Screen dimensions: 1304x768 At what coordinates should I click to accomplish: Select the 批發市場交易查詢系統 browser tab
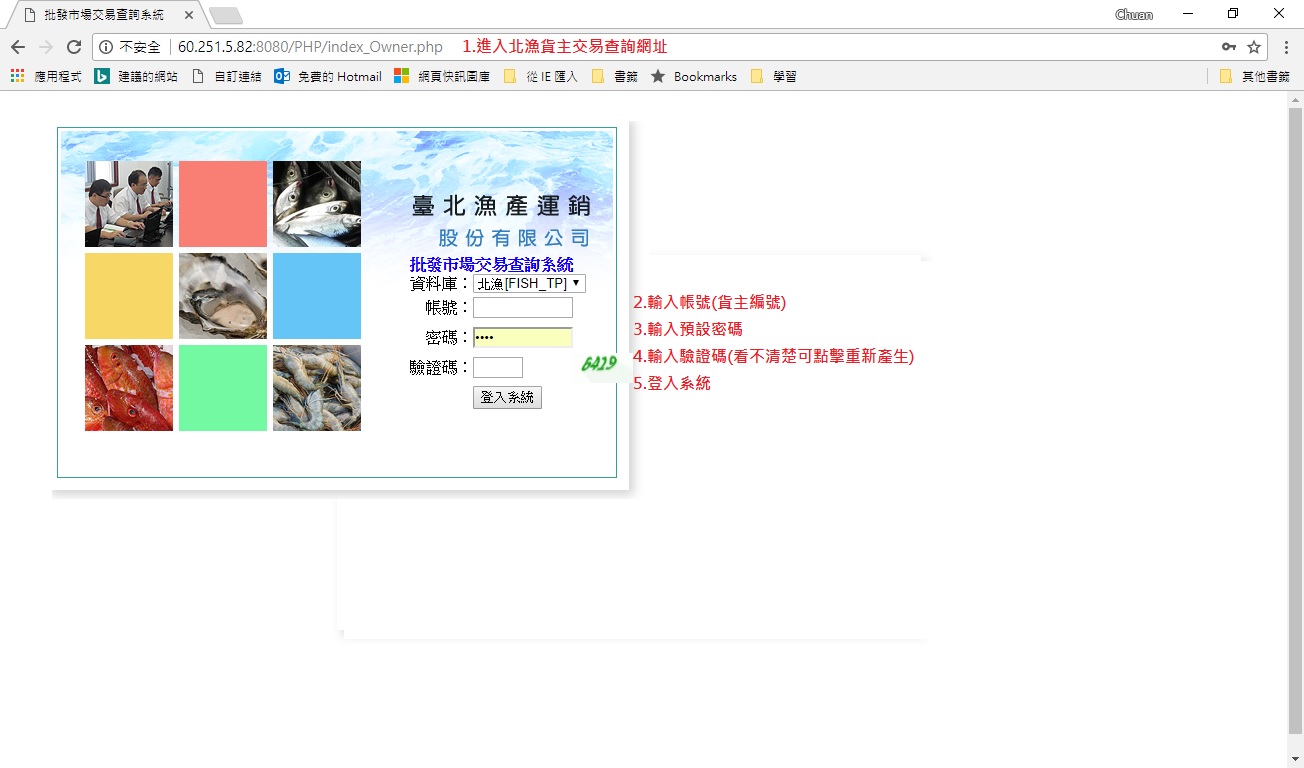[104, 15]
